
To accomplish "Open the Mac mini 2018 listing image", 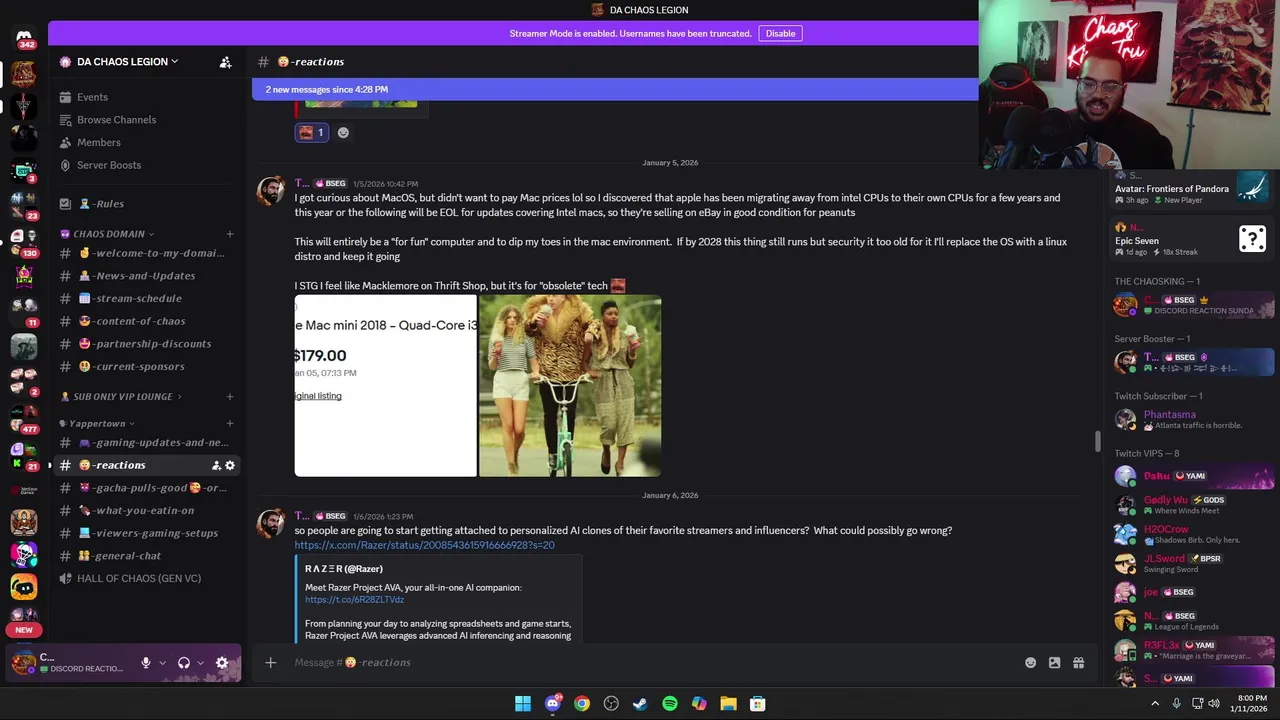I will (385, 386).
